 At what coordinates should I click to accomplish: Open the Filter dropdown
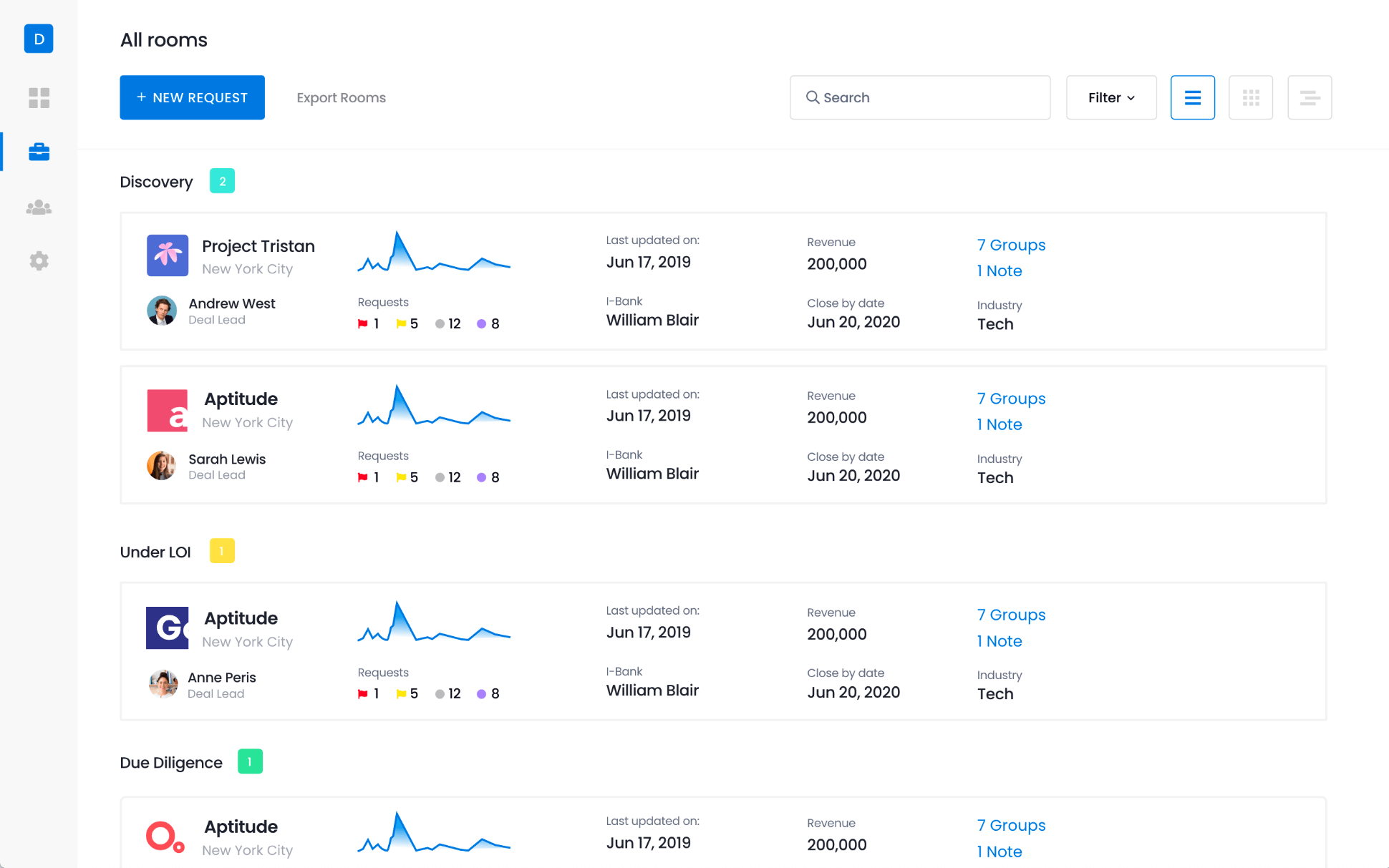coord(1110,97)
